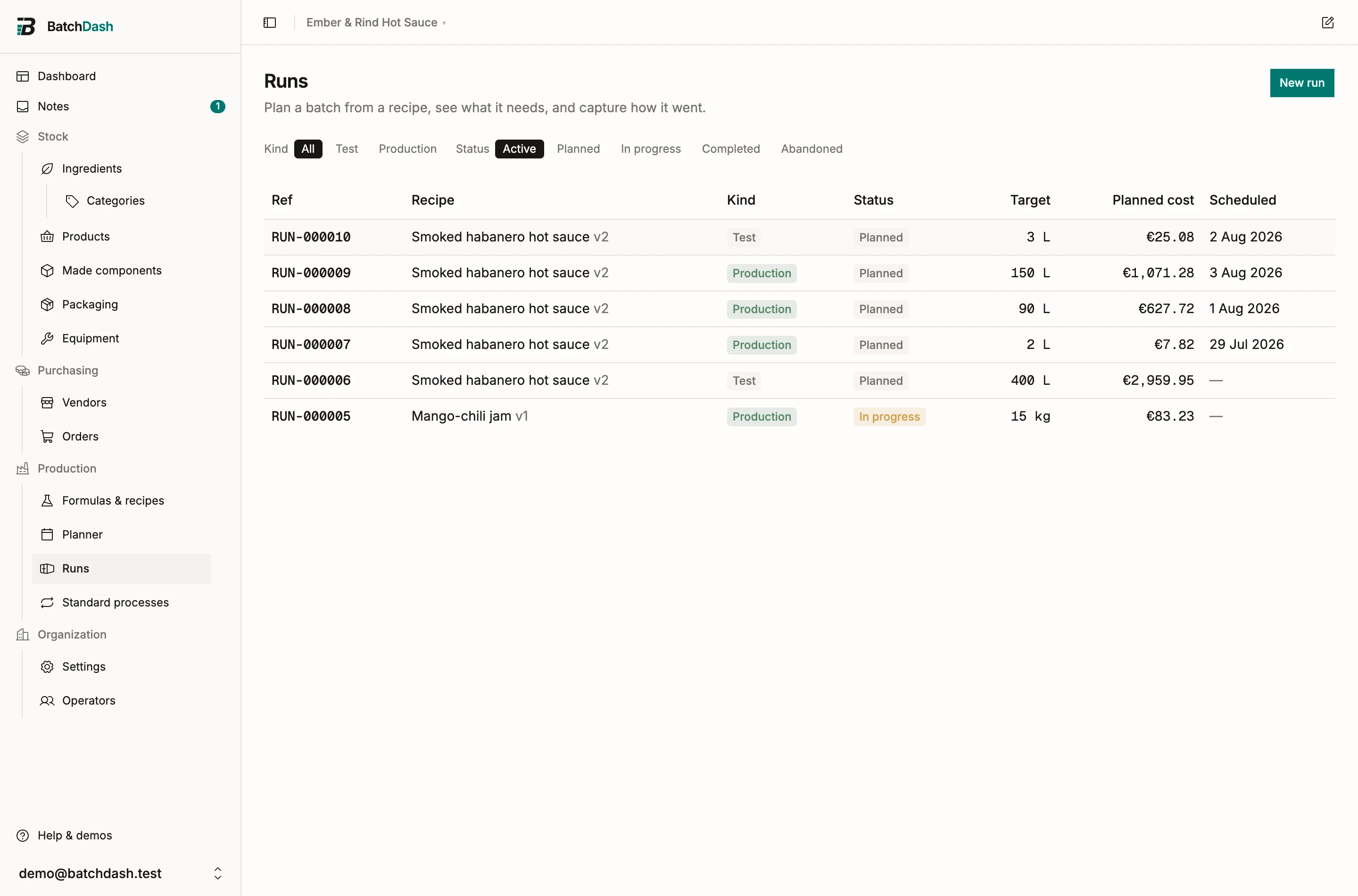Click the Vendors storefront icon
The image size is (1358, 896).
(x=48, y=402)
